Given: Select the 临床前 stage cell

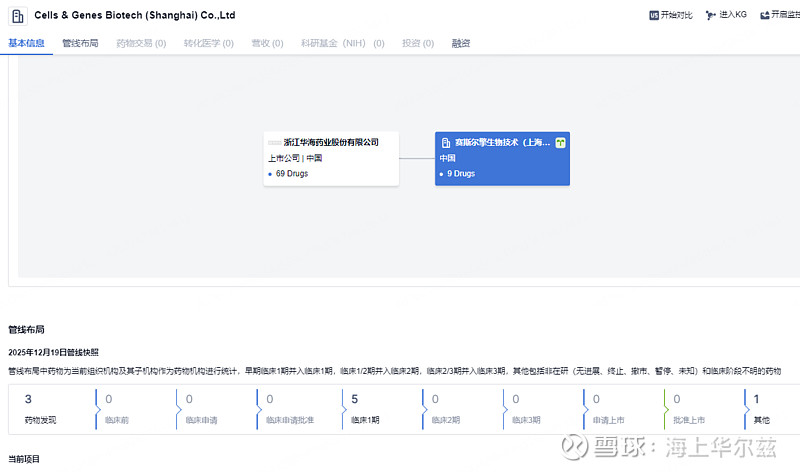Looking at the screenshot, I should click(x=135, y=409).
